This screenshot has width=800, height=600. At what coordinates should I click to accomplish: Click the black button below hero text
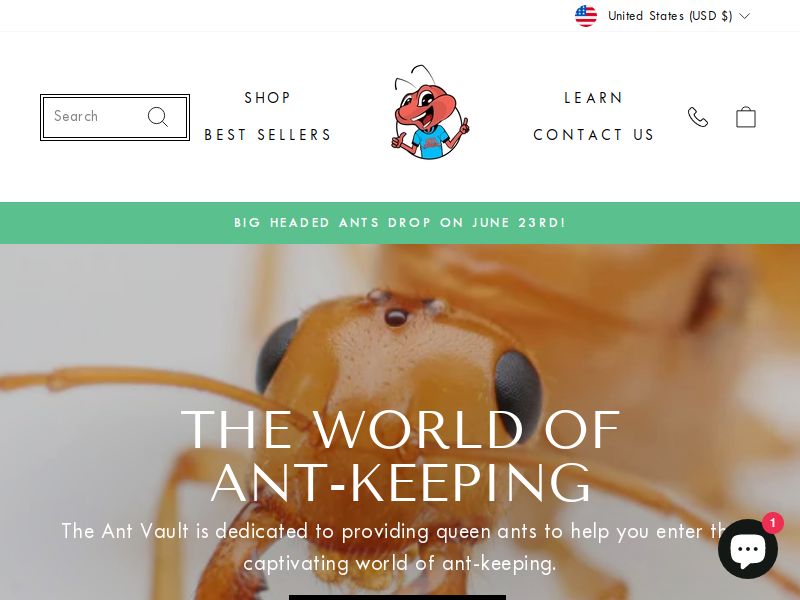click(397, 597)
